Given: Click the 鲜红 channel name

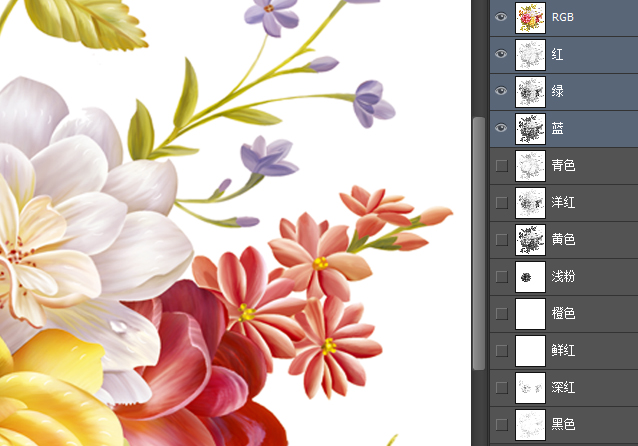Looking at the screenshot, I should [x=563, y=350].
